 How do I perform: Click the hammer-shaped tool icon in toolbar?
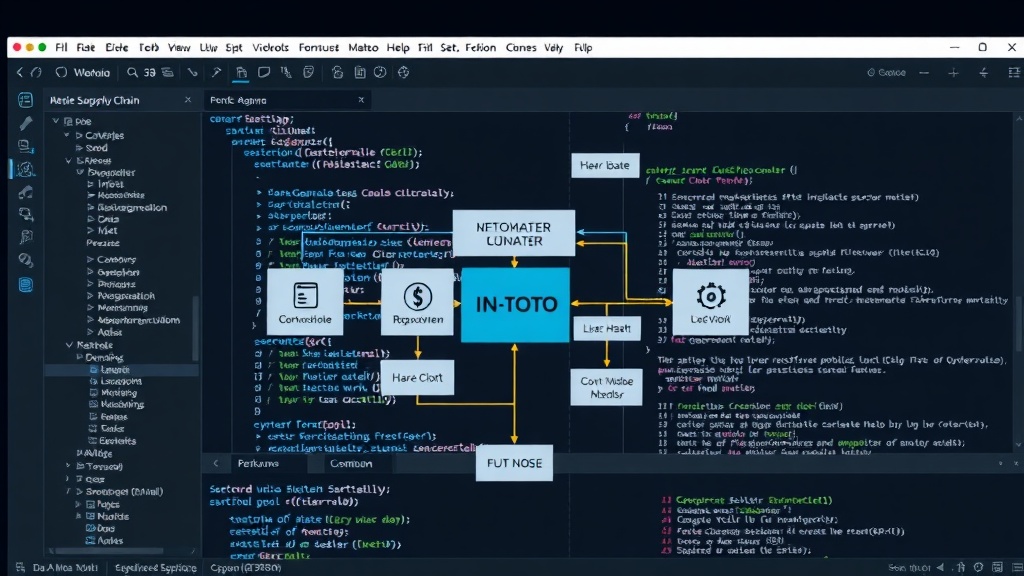click(x=216, y=72)
